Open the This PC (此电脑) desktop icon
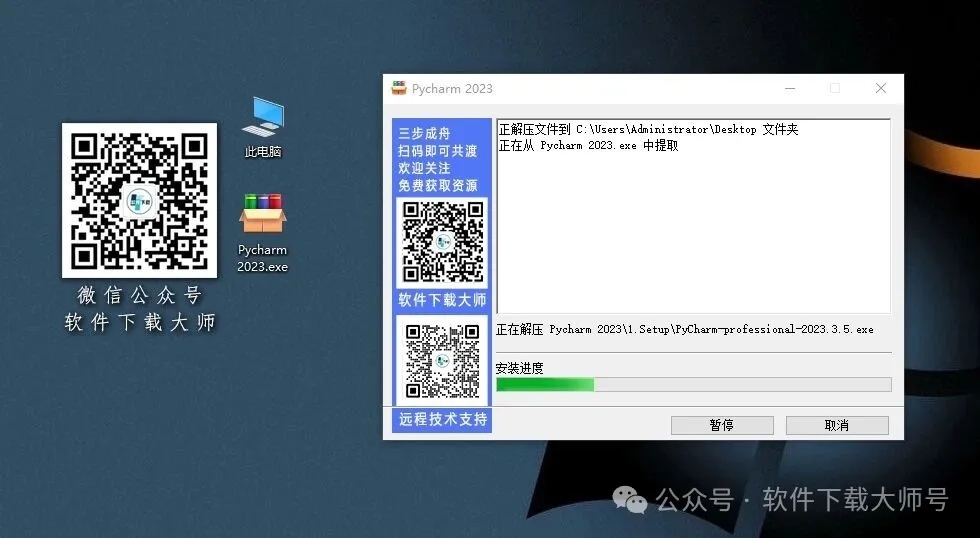The height and width of the screenshot is (538, 980). 262,127
